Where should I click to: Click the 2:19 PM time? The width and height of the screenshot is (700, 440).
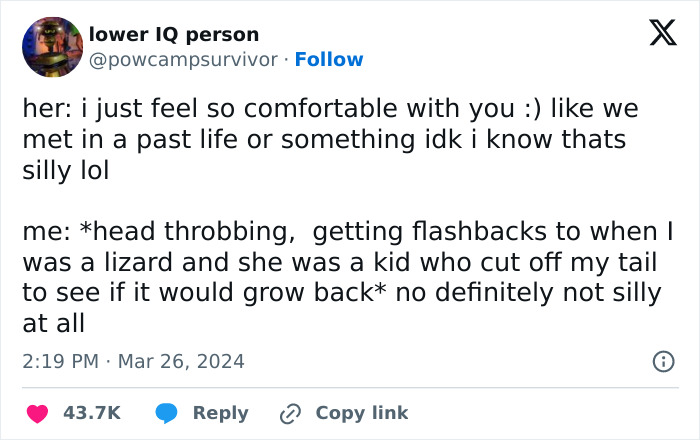(x=59, y=361)
